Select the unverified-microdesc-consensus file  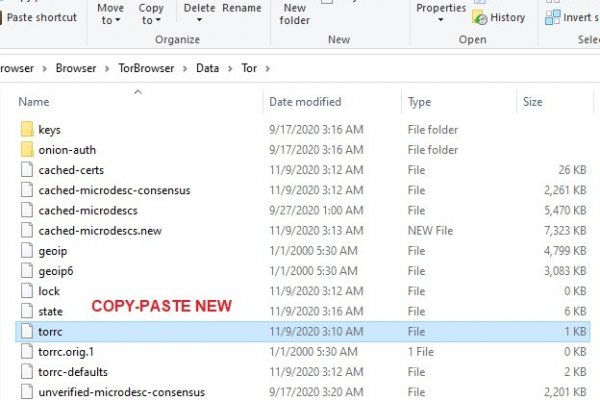point(120,390)
